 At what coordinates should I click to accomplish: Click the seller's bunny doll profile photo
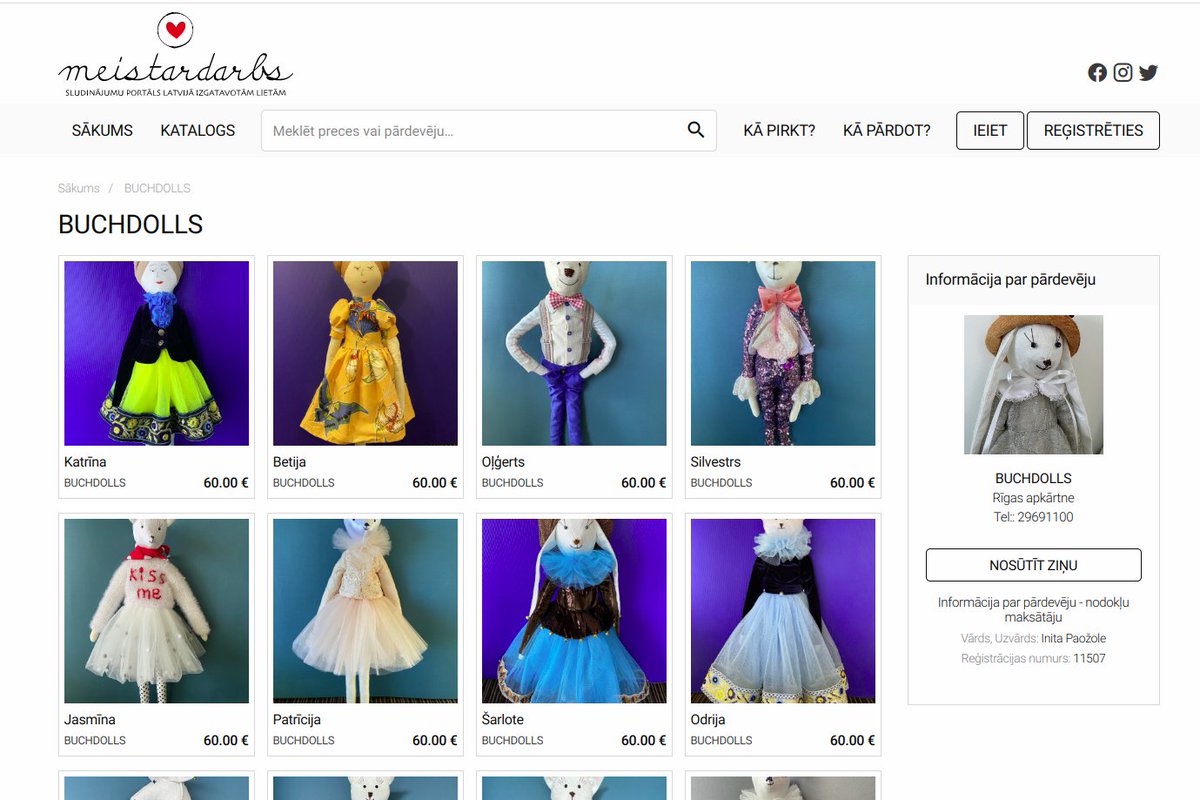click(x=1033, y=385)
